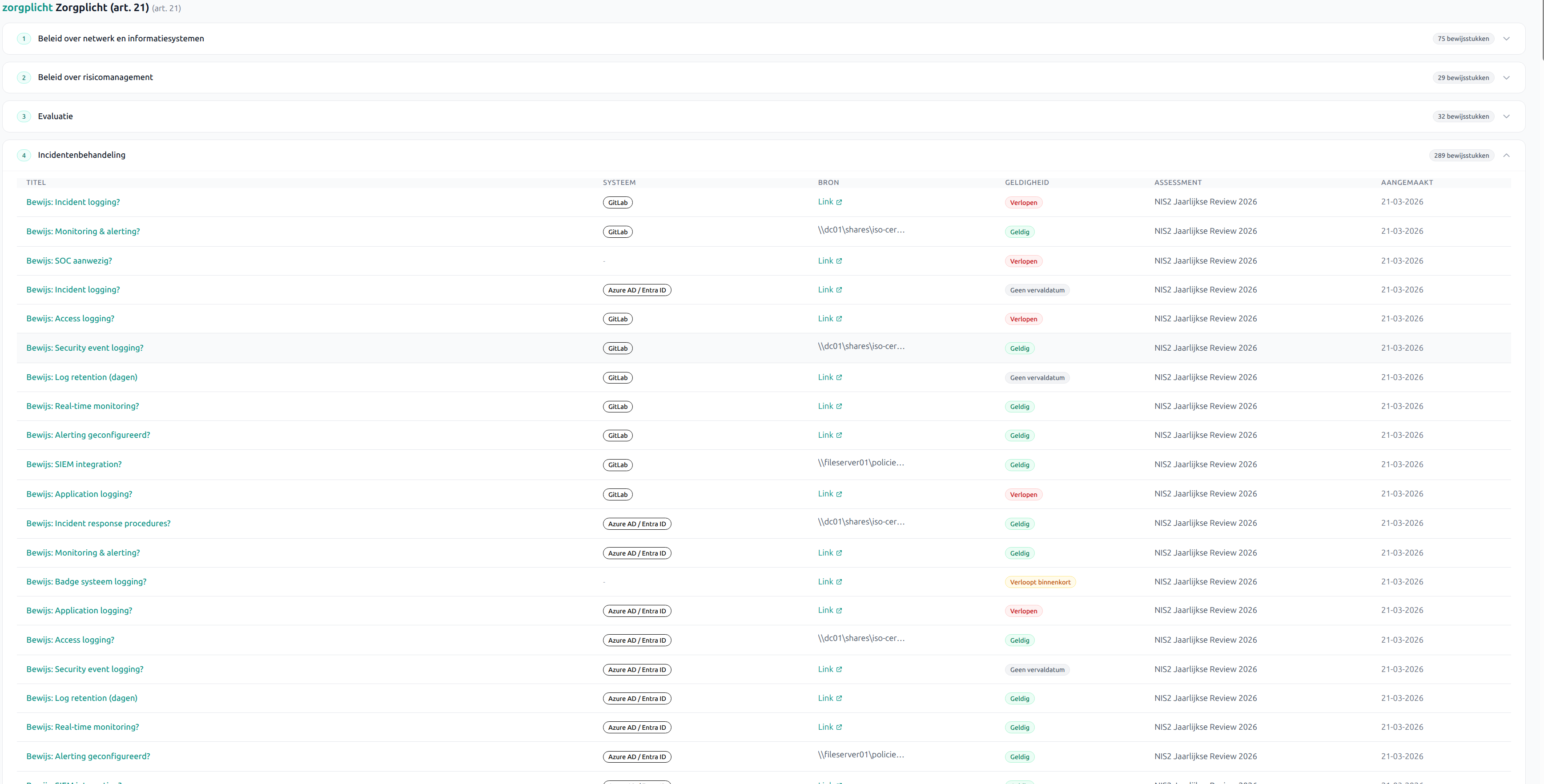Click the number 4 badge next to Incidentenbehandeling
Screen dimensions: 1544x784
24,156
